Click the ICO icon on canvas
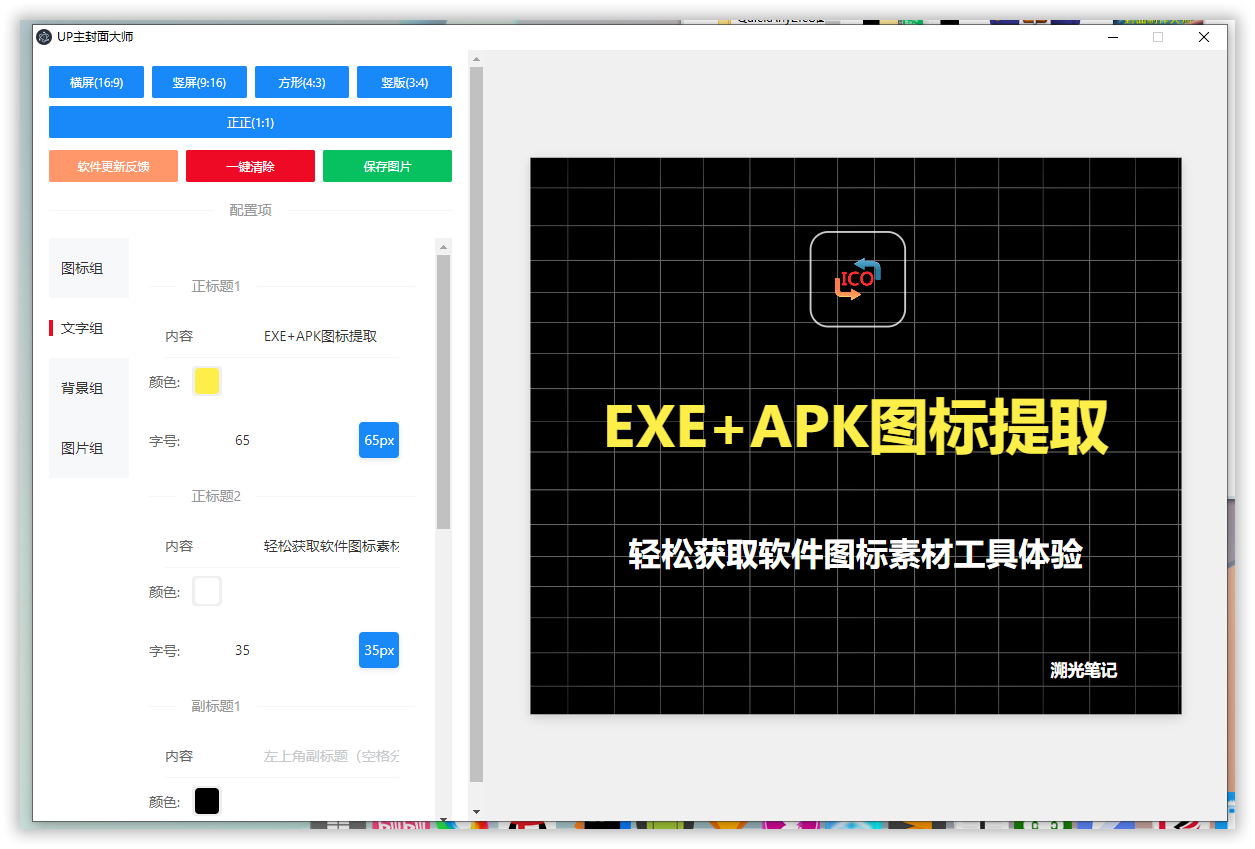 [858, 279]
